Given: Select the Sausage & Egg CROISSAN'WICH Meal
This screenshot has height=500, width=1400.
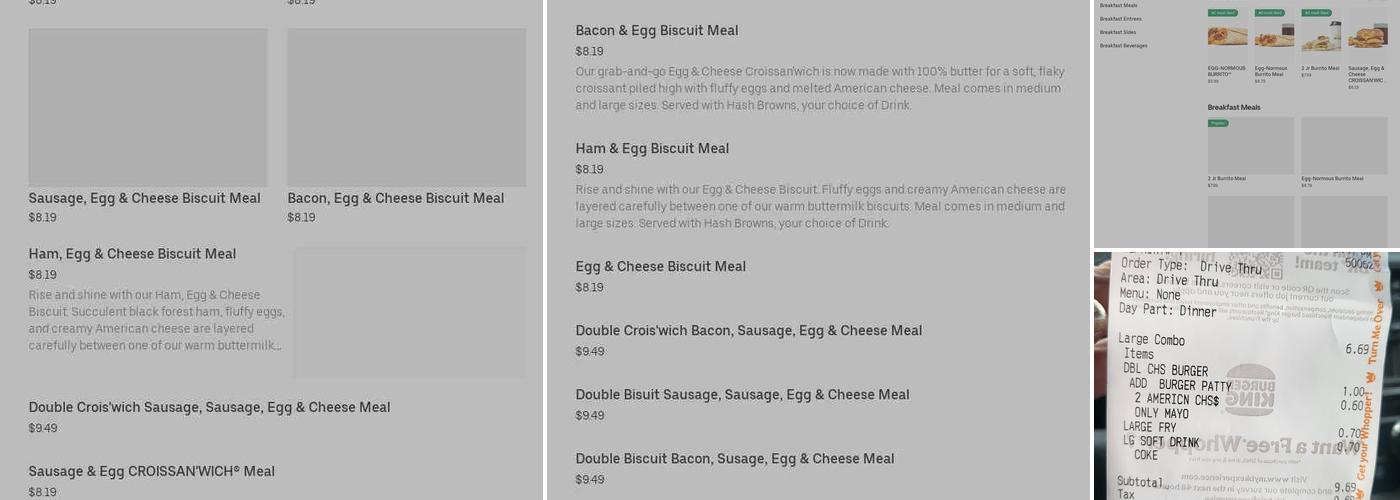Looking at the screenshot, I should pos(151,471).
